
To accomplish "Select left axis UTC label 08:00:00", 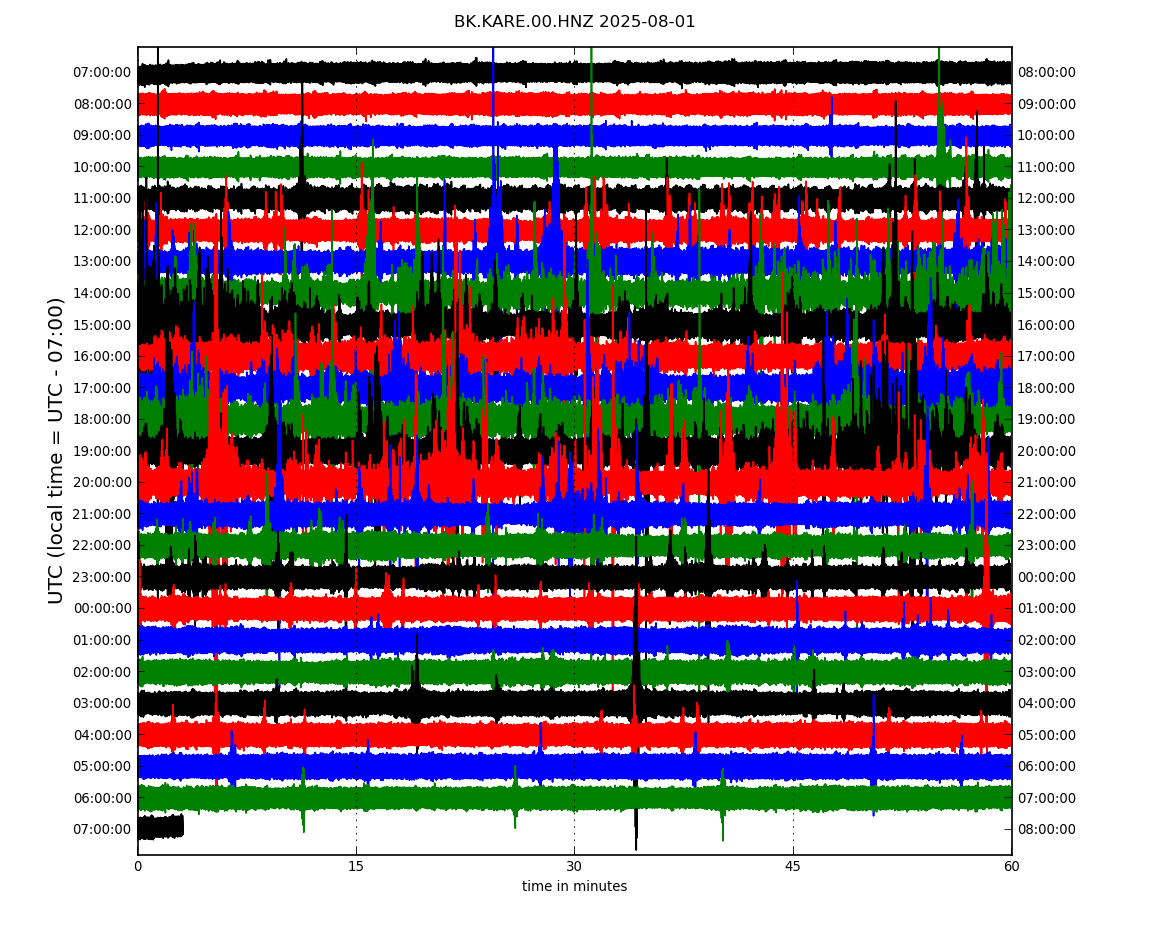I will [103, 104].
